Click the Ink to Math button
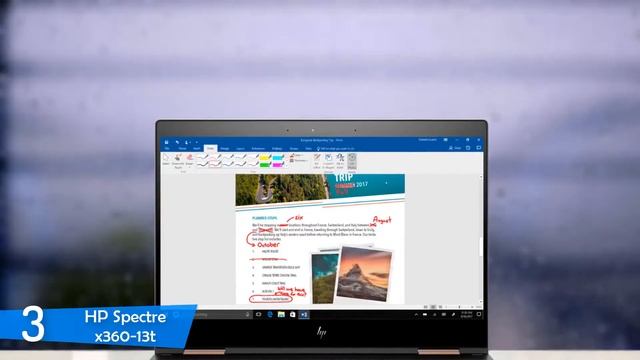 [340, 161]
